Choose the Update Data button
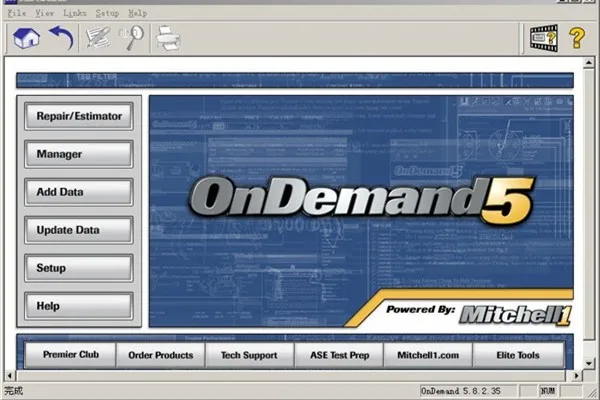This screenshot has width=600, height=400. pyautogui.click(x=79, y=230)
